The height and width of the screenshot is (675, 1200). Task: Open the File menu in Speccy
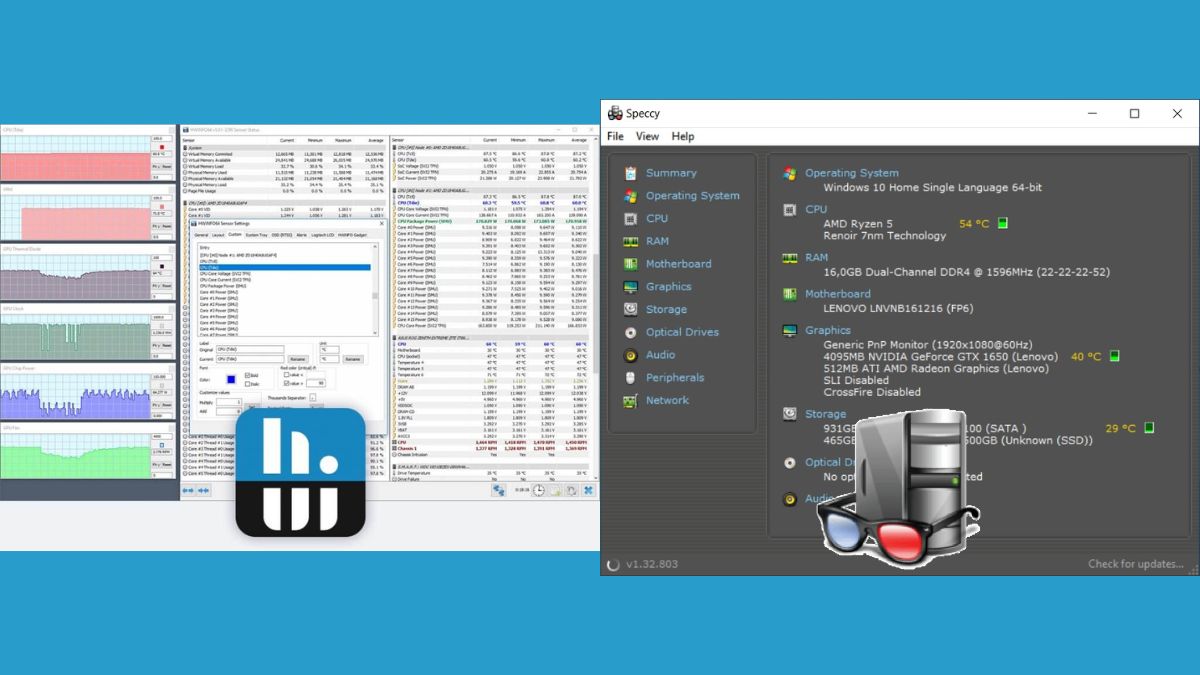[615, 136]
